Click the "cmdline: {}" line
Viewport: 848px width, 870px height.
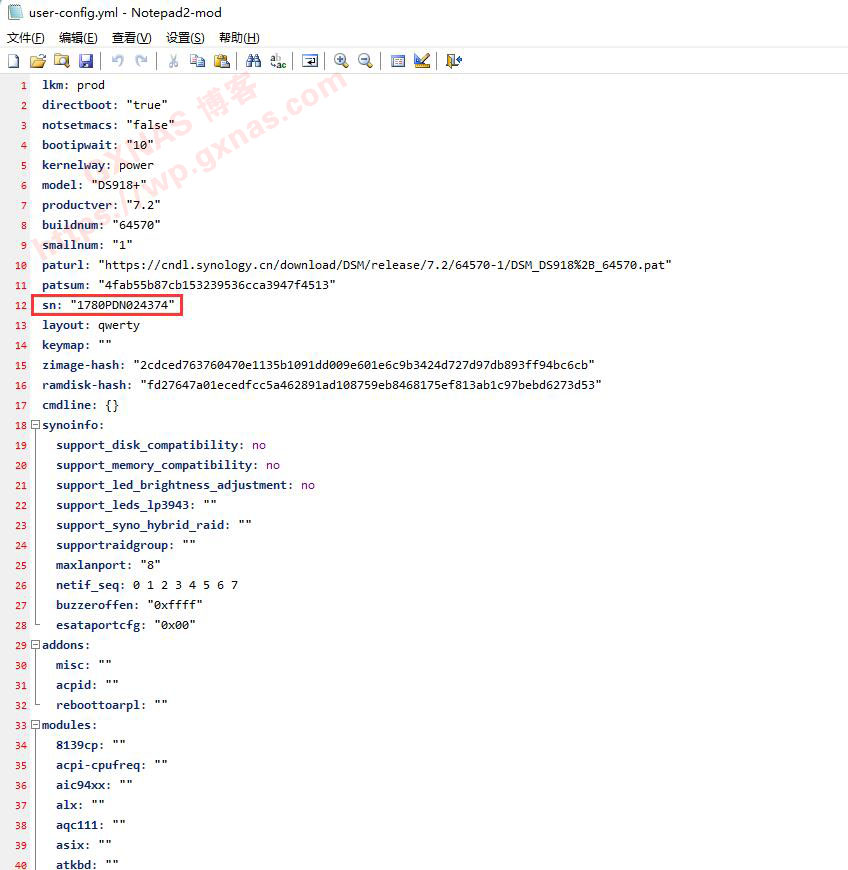pos(80,405)
